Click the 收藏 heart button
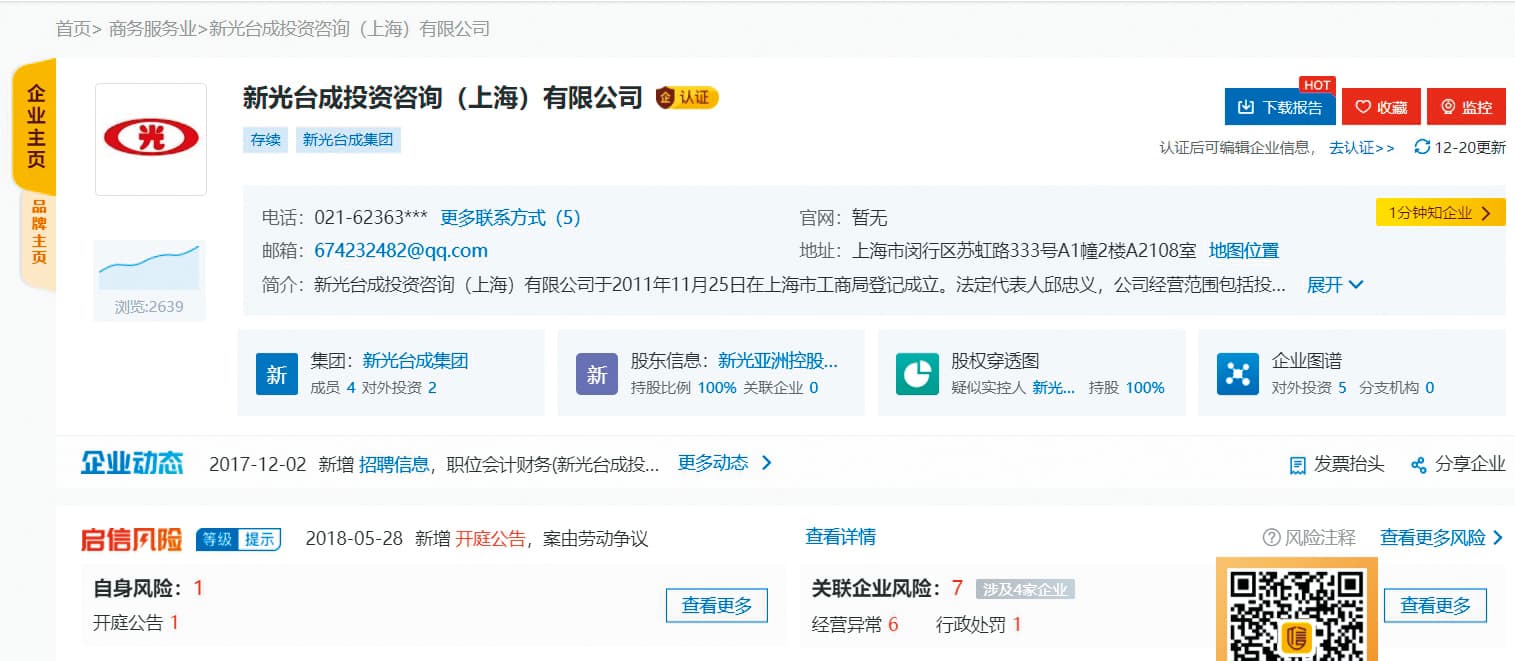 tap(1381, 107)
